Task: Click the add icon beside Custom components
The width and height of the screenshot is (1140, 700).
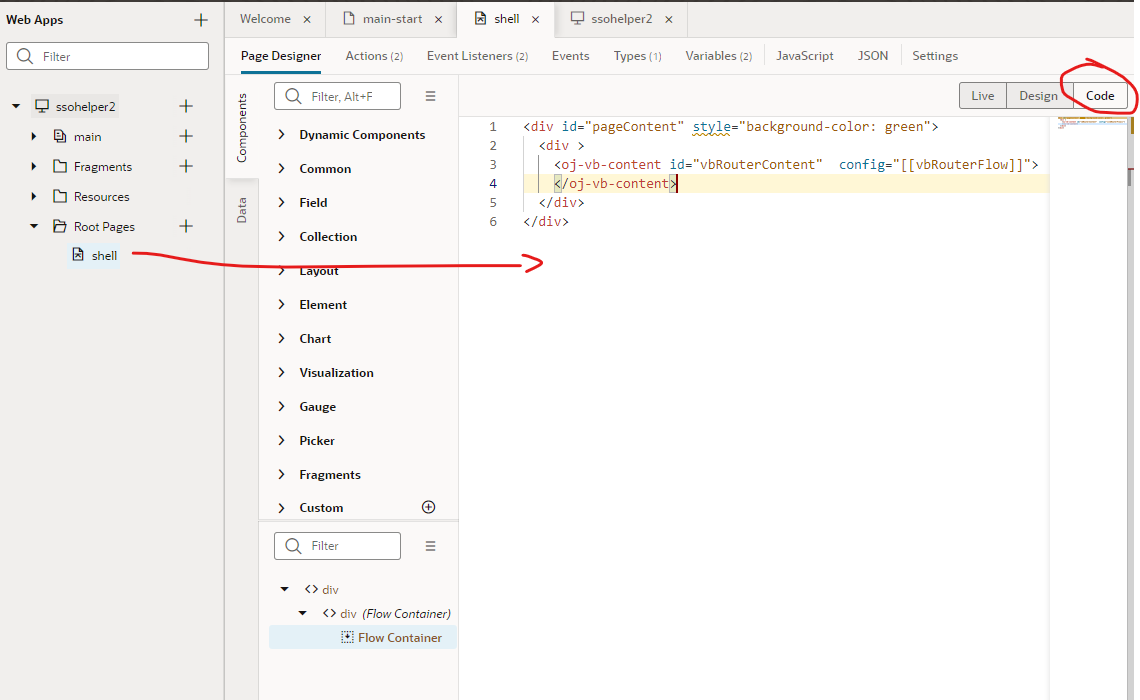Action: pyautogui.click(x=429, y=507)
